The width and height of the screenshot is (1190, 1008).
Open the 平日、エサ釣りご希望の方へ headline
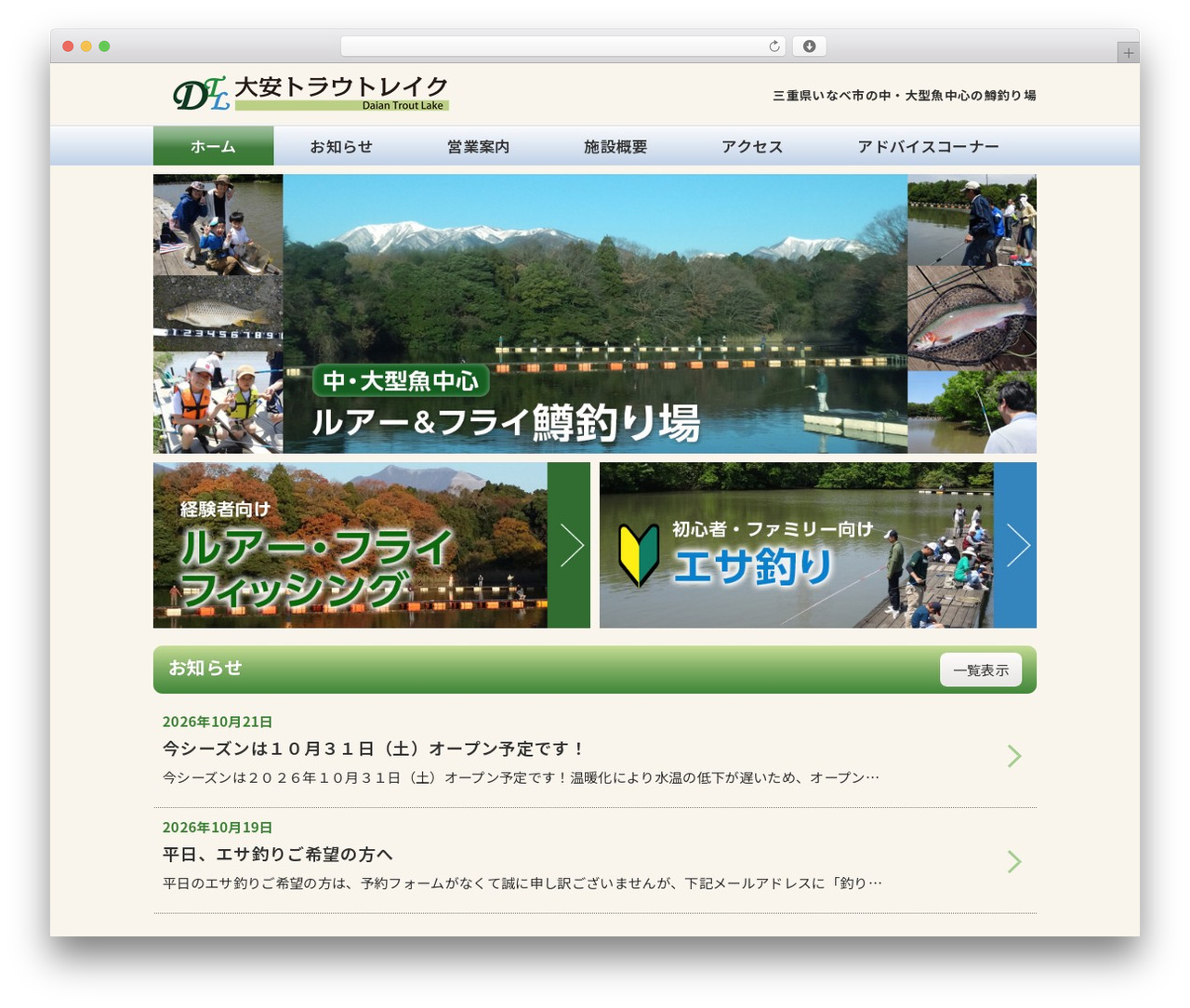[x=278, y=855]
